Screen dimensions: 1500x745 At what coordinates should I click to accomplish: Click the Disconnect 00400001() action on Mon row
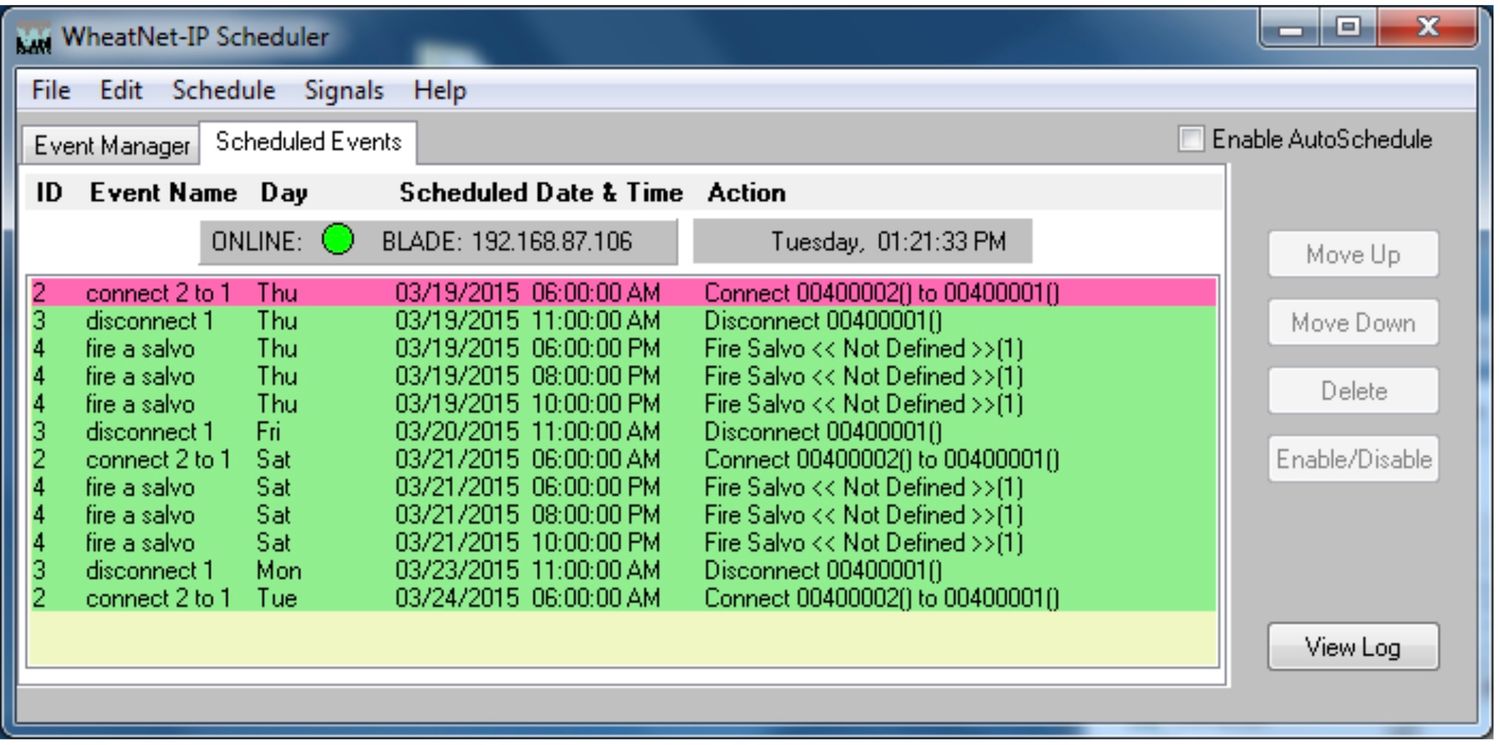[824, 571]
